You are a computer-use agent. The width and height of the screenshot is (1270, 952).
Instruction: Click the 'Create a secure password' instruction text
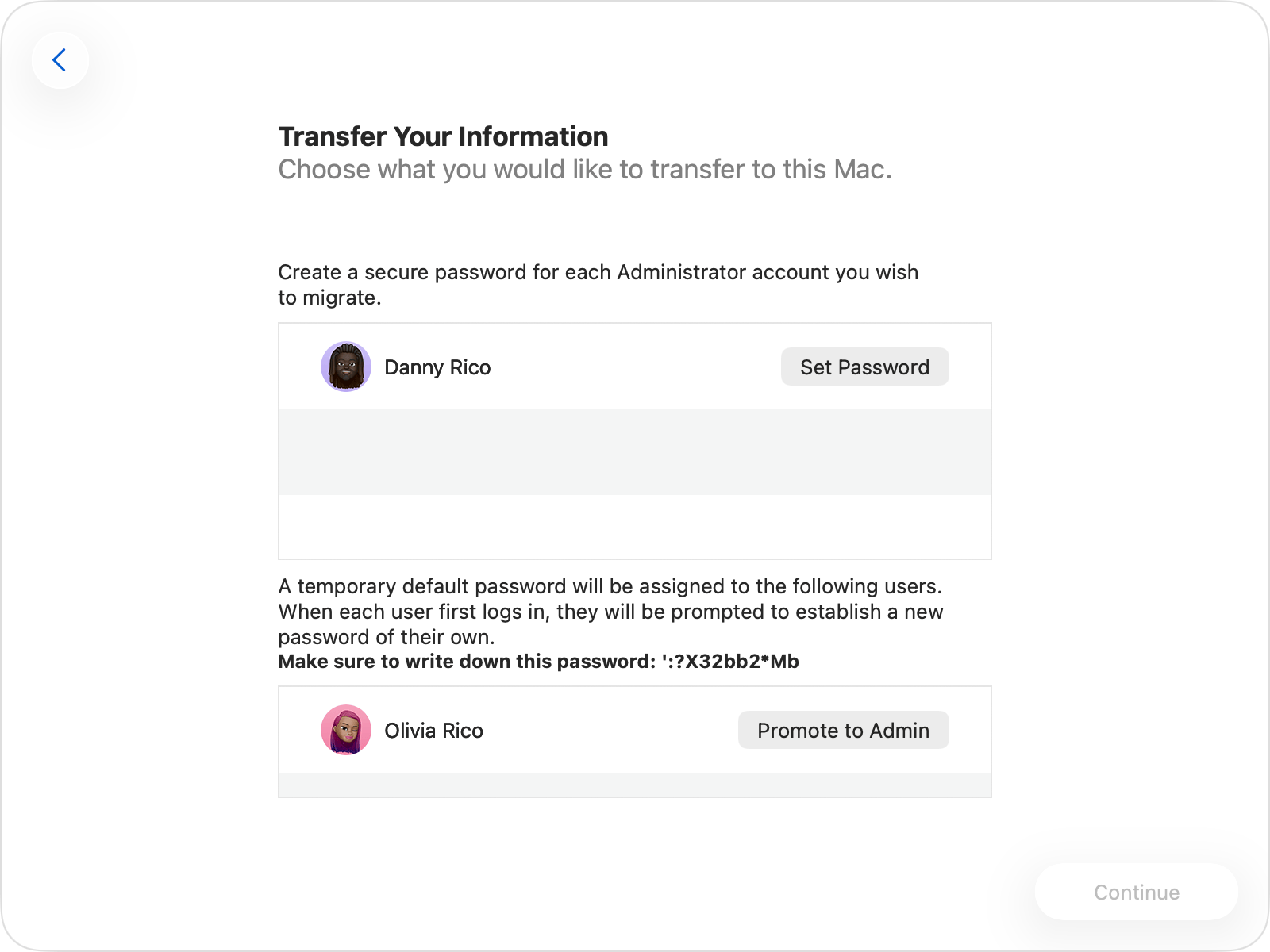598,272
